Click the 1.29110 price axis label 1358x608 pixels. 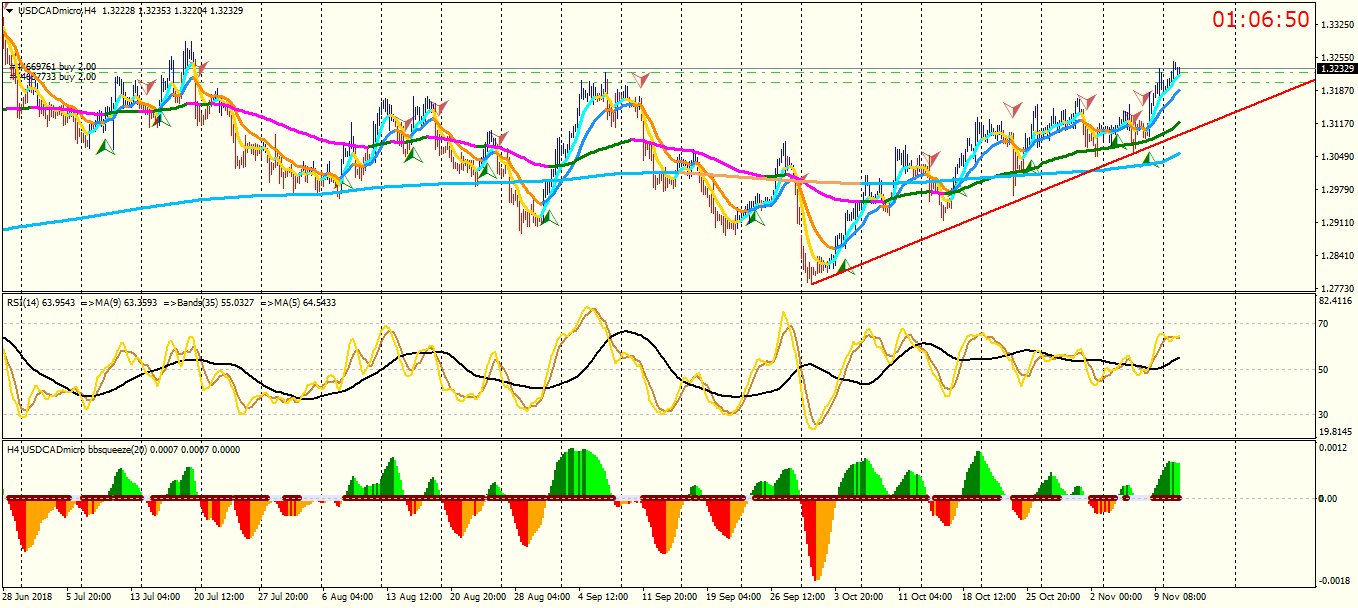1336,223
